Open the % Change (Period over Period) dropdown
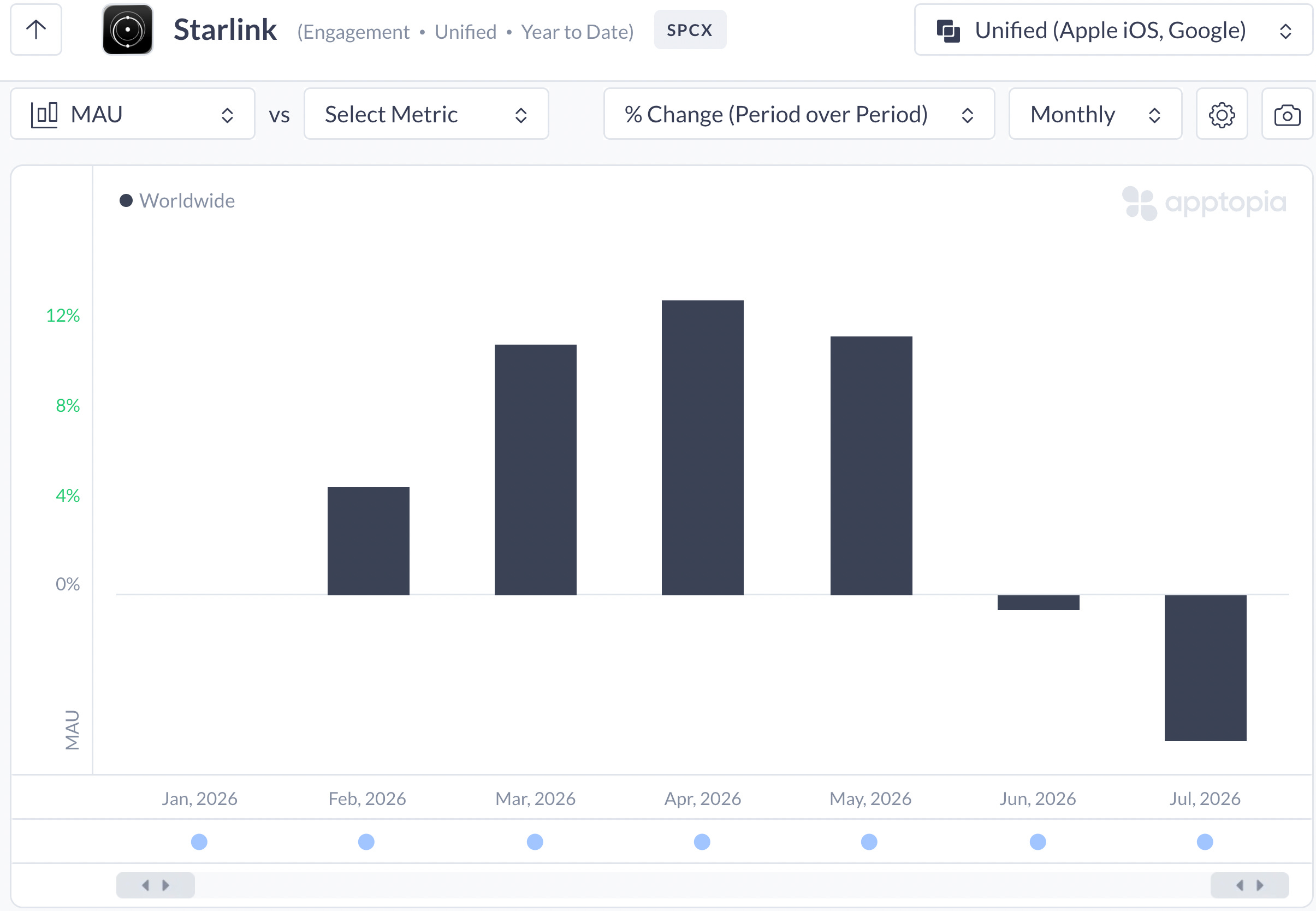Viewport: 1316px width, 911px height. pyautogui.click(x=799, y=114)
